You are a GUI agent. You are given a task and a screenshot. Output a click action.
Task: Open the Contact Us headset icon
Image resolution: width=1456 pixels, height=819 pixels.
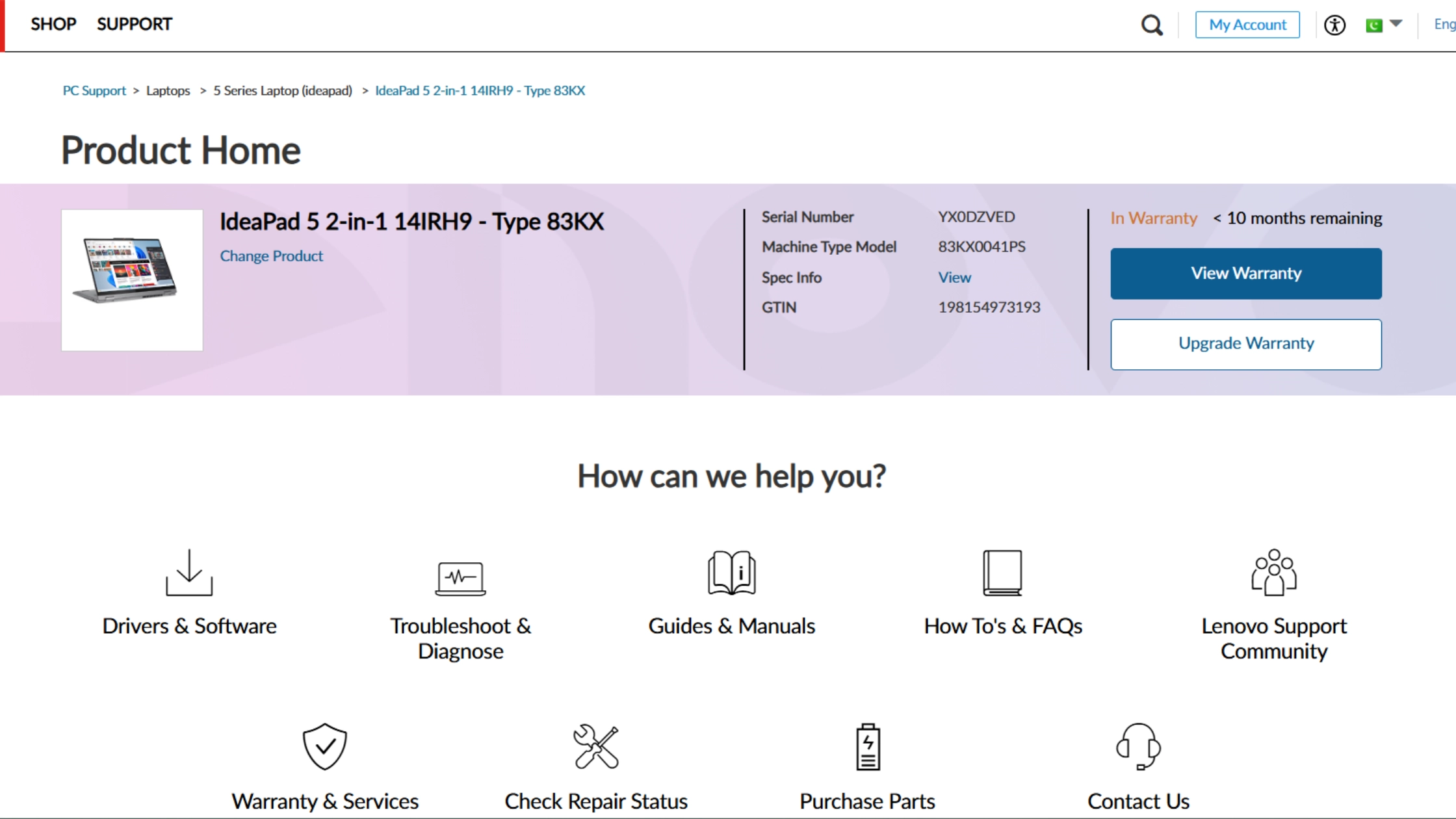[1138, 746]
